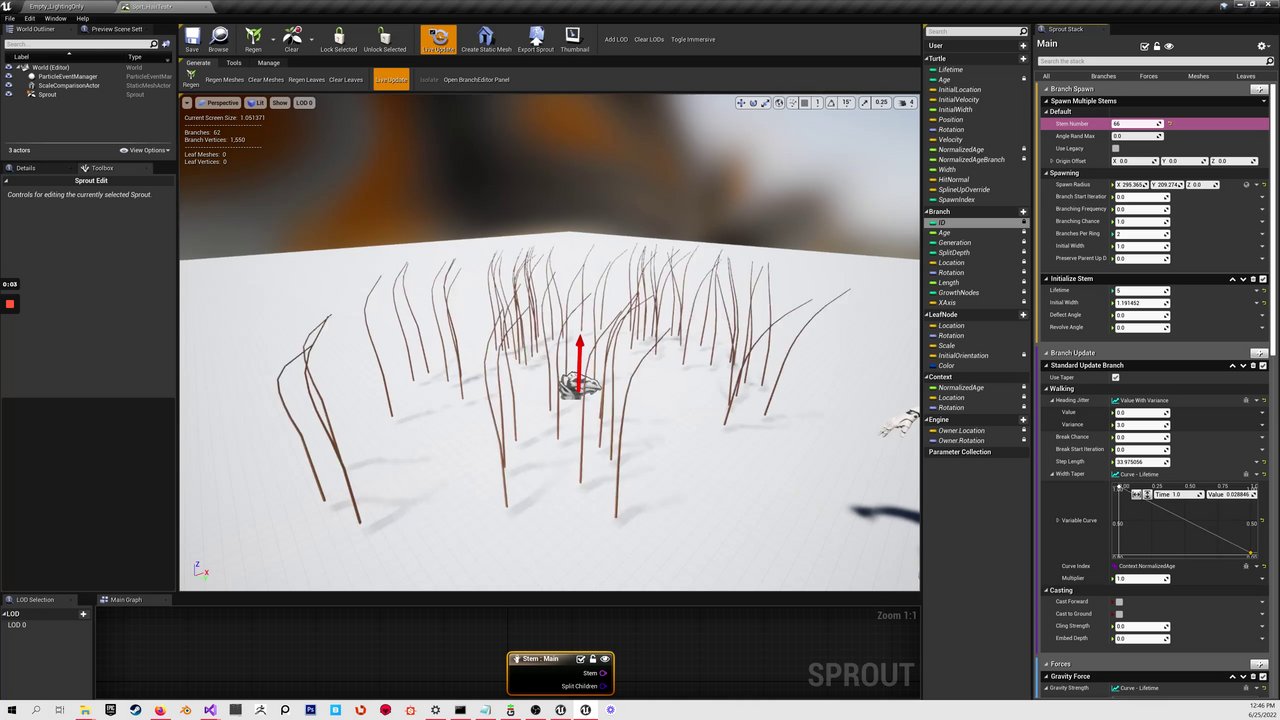The image size is (1280, 720).
Task: Click the small Regen icon in Generate tab
Action: 190,77
